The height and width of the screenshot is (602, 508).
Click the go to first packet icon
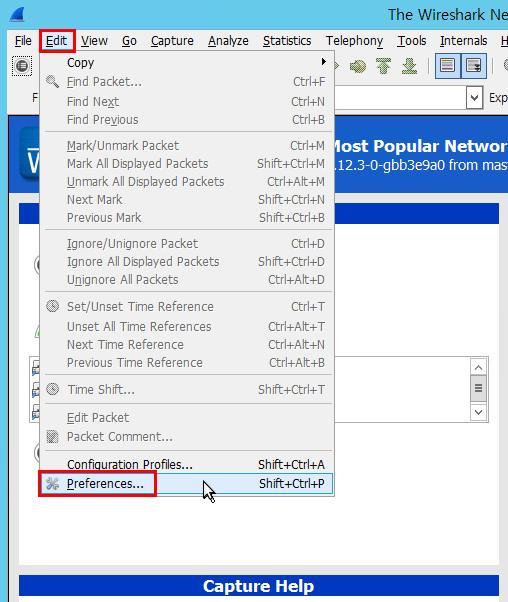pyautogui.click(x=384, y=66)
